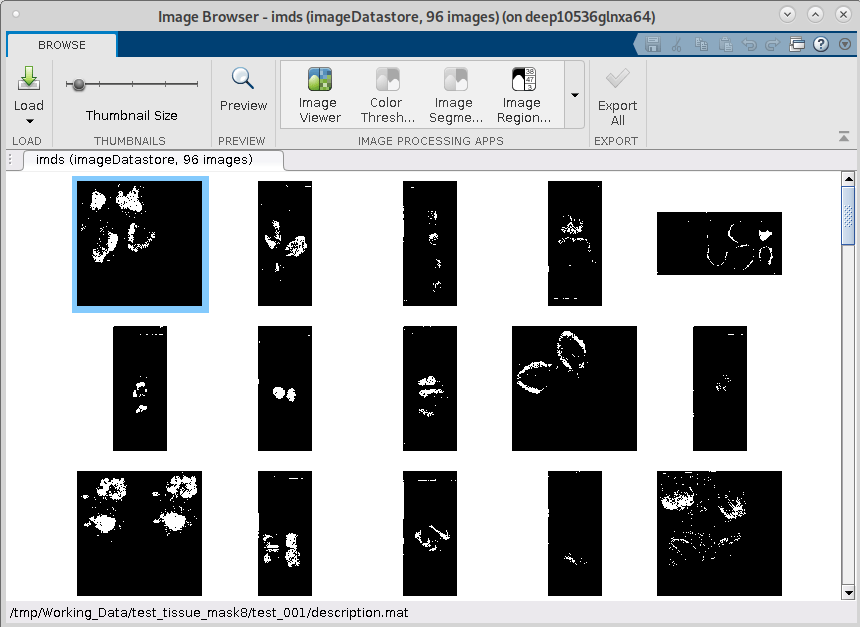Select the last thumbnail in the second row
Viewport: 860px width, 627px height.
719,388
